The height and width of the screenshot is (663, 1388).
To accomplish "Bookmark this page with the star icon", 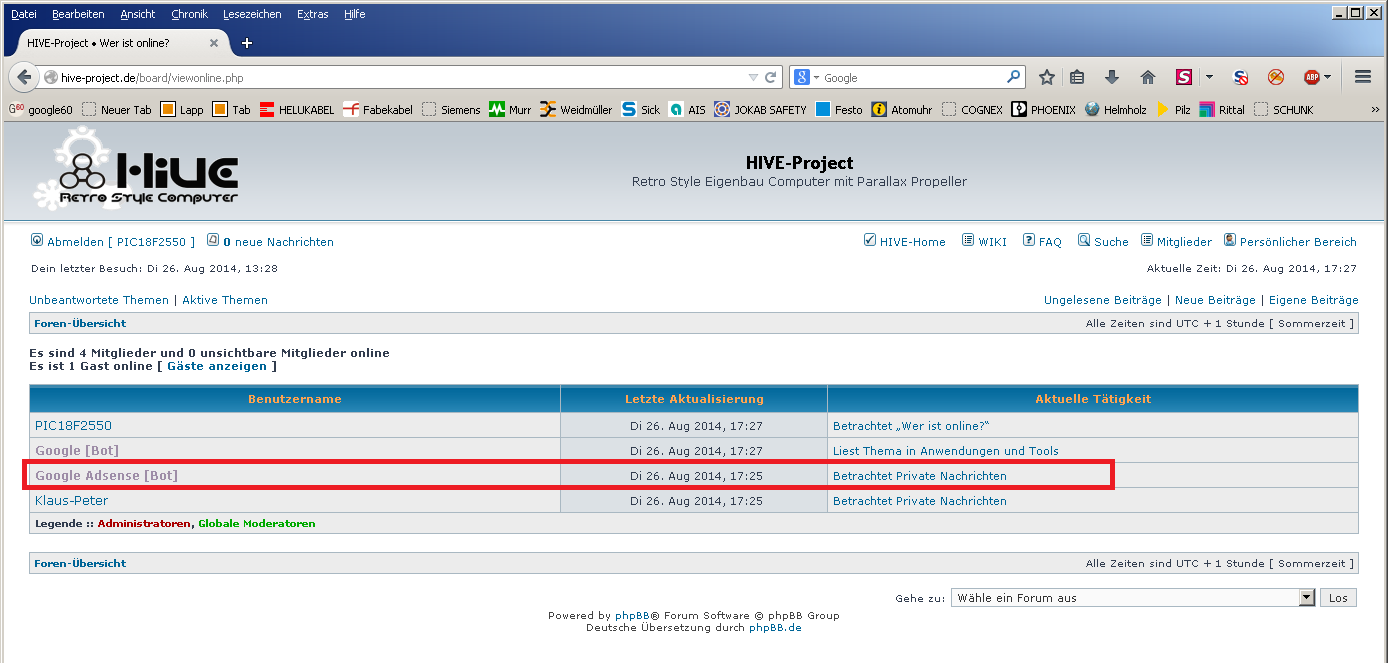I will pyautogui.click(x=1047, y=77).
